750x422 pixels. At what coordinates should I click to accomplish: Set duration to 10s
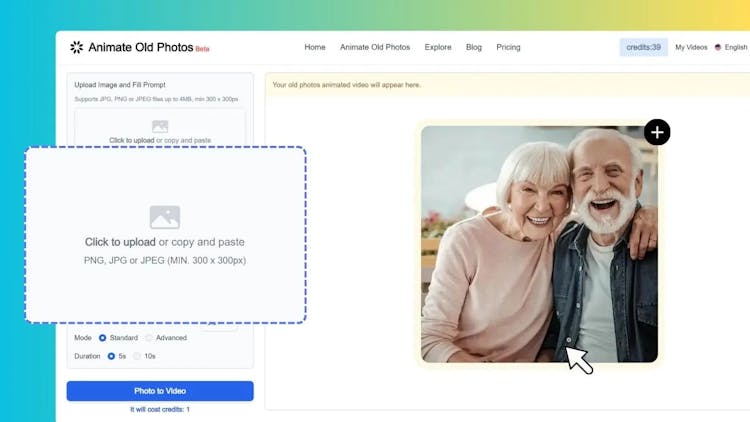coord(138,356)
